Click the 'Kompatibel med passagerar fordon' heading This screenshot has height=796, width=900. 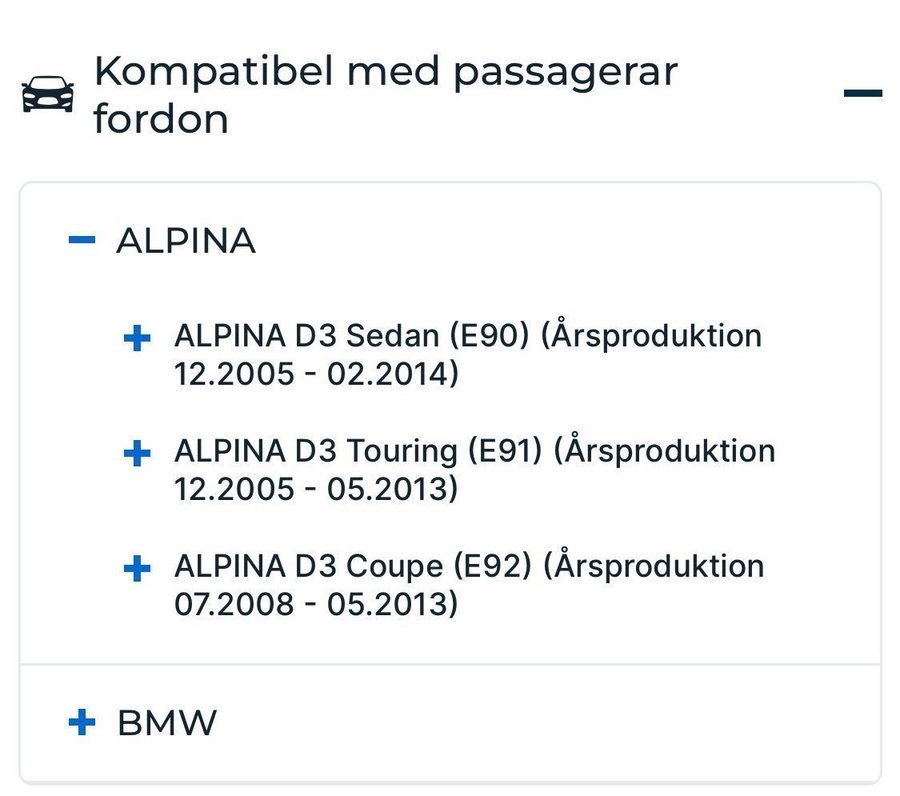tap(386, 95)
